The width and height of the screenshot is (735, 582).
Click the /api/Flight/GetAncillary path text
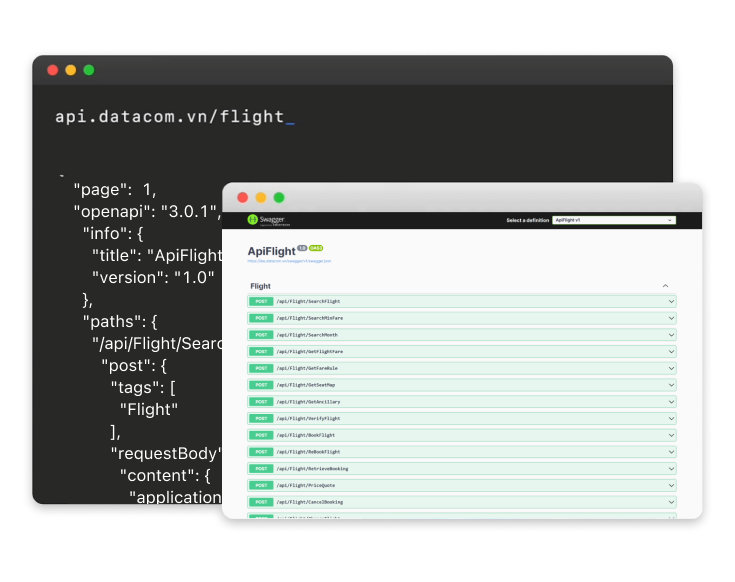pos(308,402)
